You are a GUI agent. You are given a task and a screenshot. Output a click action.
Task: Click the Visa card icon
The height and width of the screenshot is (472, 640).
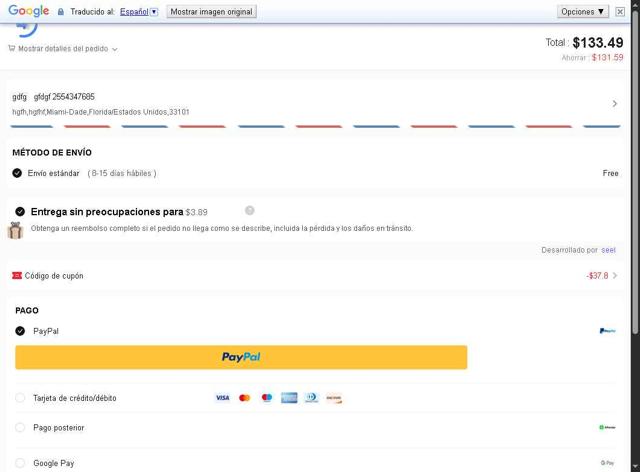222,398
